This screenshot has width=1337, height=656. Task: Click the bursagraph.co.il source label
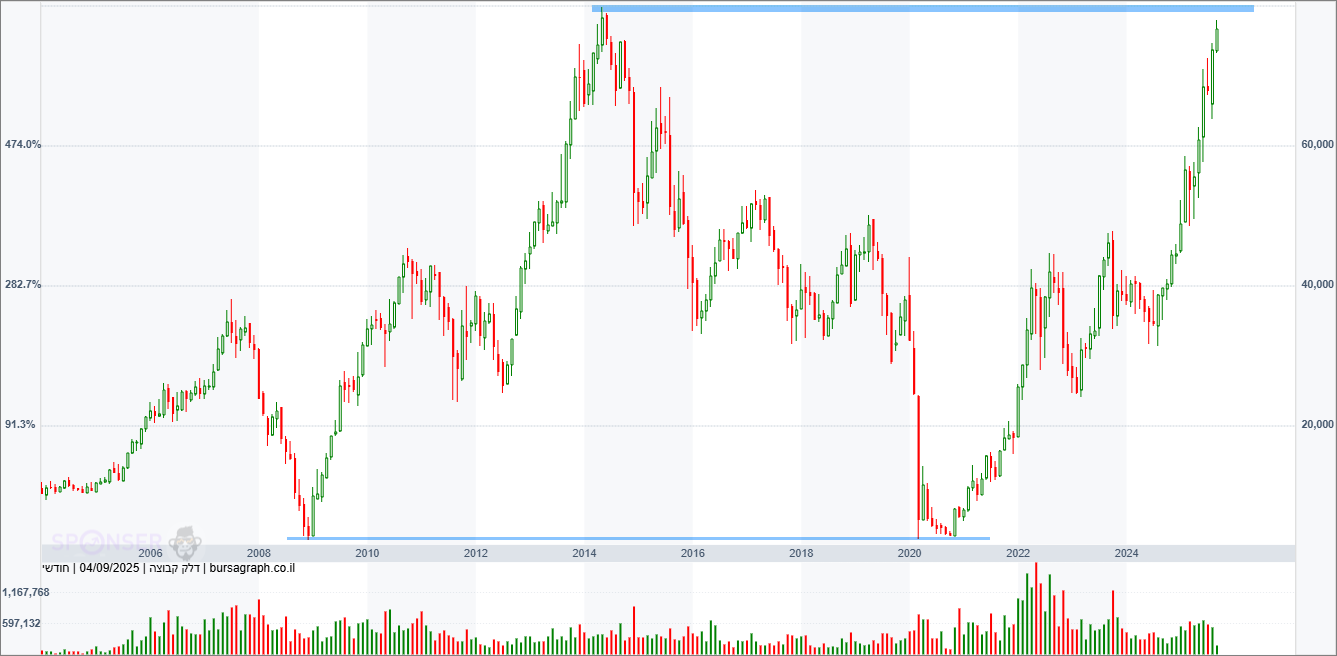(x=253, y=569)
